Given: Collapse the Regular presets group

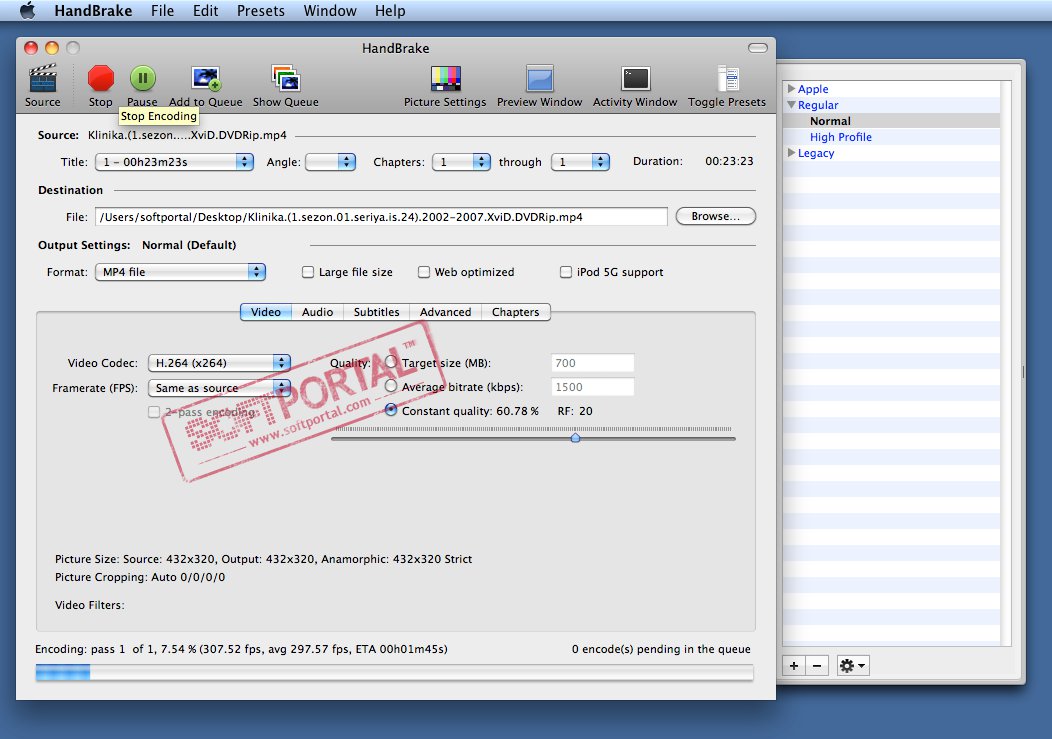Looking at the screenshot, I should [x=792, y=105].
